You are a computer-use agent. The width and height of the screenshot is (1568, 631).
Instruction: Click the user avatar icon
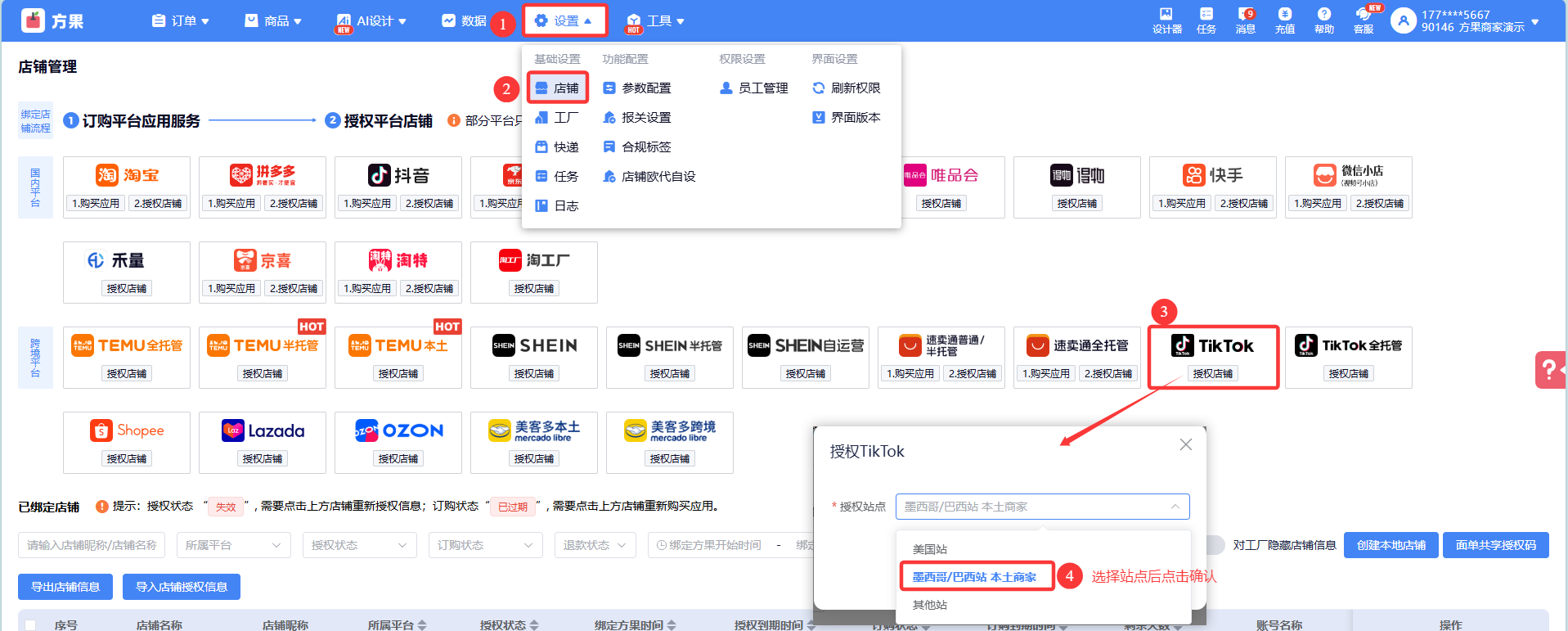click(1404, 20)
